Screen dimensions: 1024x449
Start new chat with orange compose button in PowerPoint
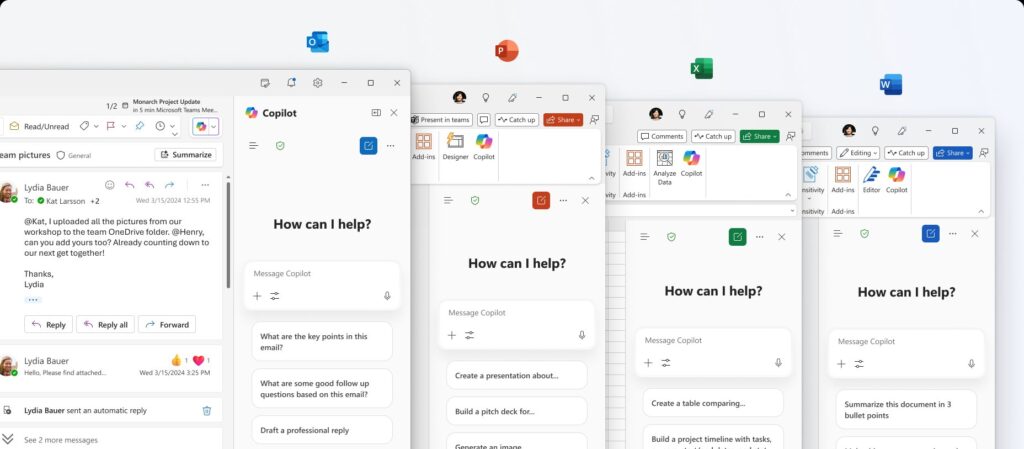click(541, 200)
